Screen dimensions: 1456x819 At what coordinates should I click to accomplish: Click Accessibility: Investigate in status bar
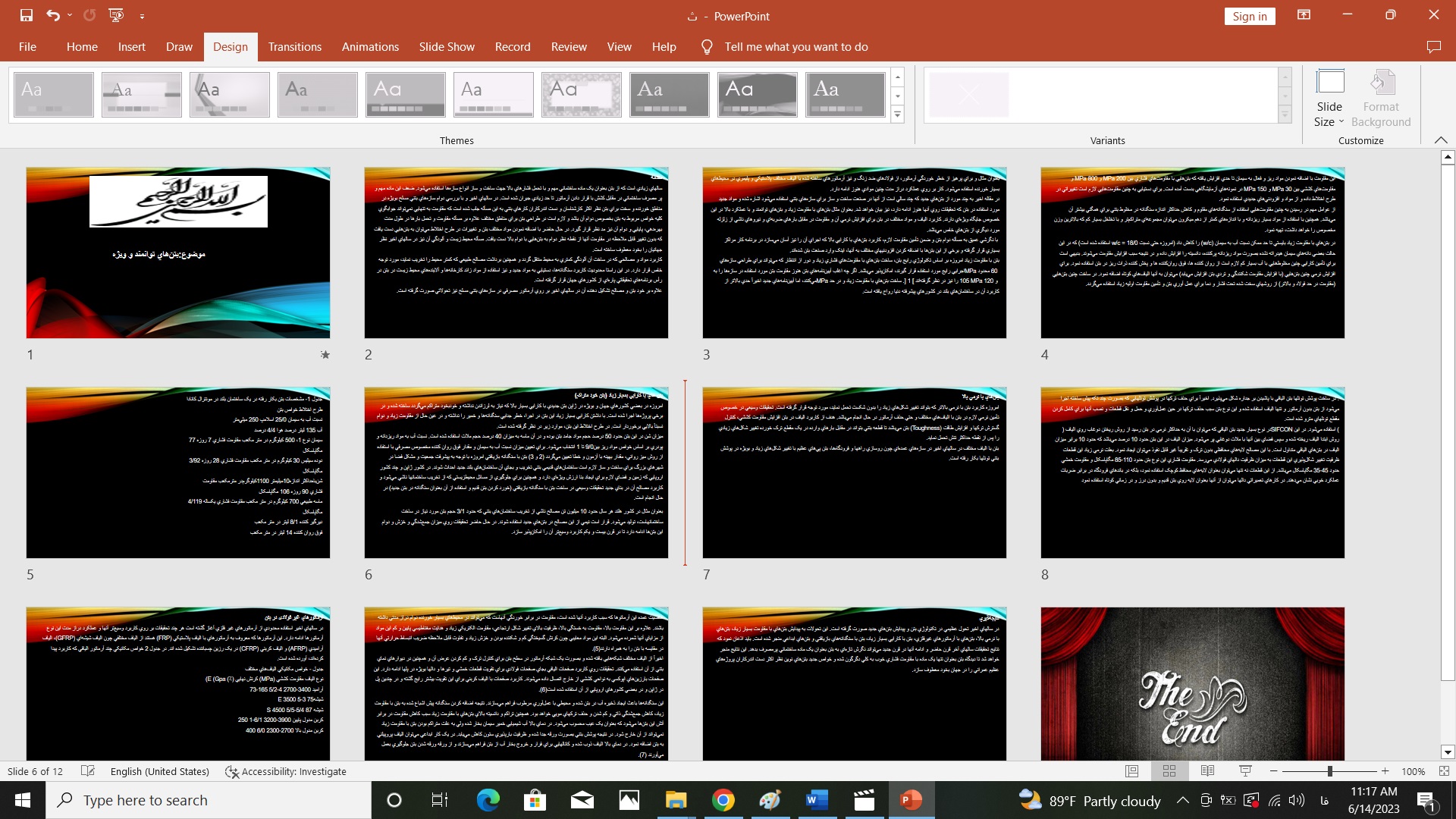click(x=286, y=771)
